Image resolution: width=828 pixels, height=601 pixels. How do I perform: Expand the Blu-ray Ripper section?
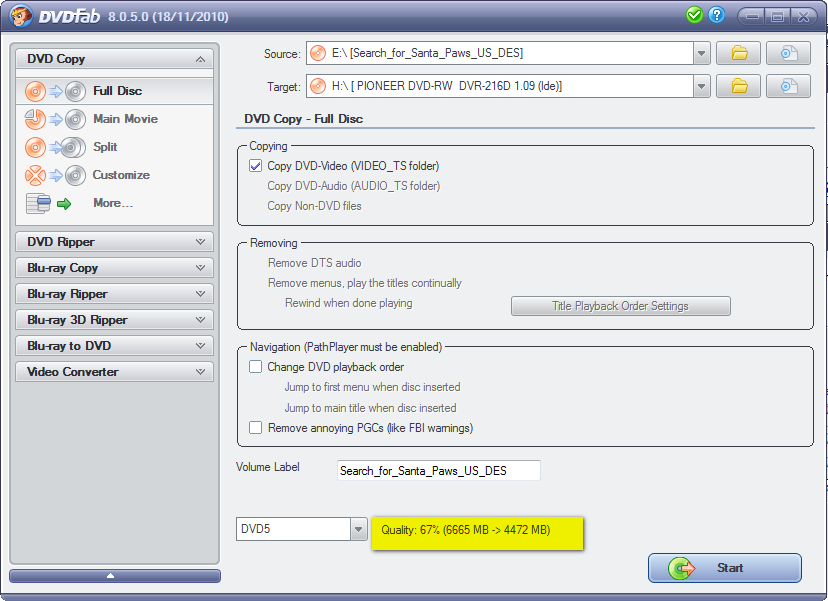(x=200, y=294)
